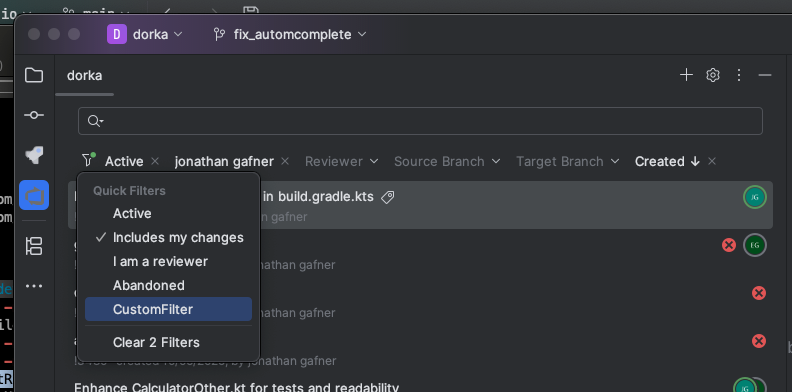This screenshot has width=792, height=392.
Task: Open the fix_automcomplete branch dropdown
Action: (x=300, y=34)
